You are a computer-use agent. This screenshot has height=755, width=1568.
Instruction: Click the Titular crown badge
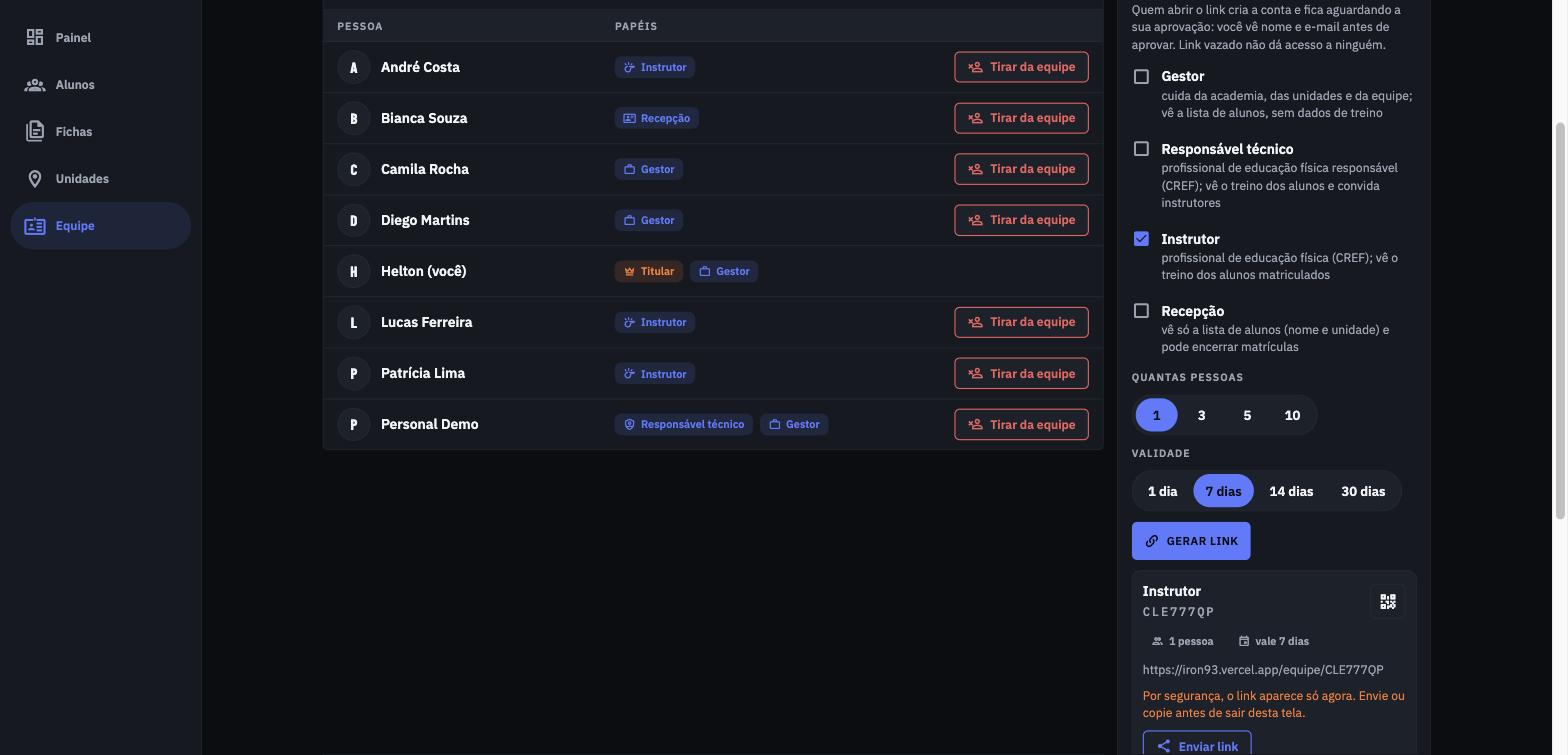click(649, 271)
